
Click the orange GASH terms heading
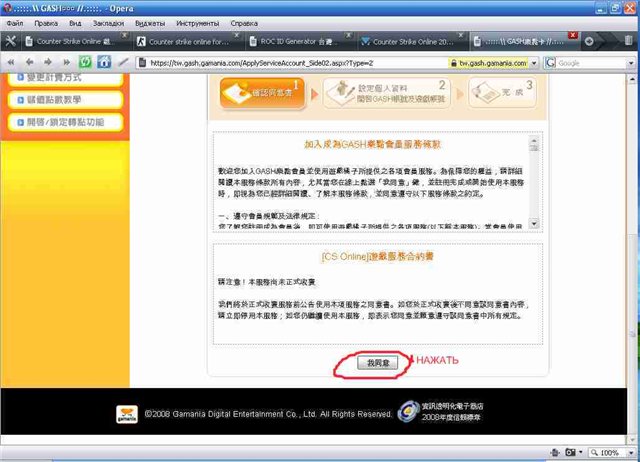(372, 144)
